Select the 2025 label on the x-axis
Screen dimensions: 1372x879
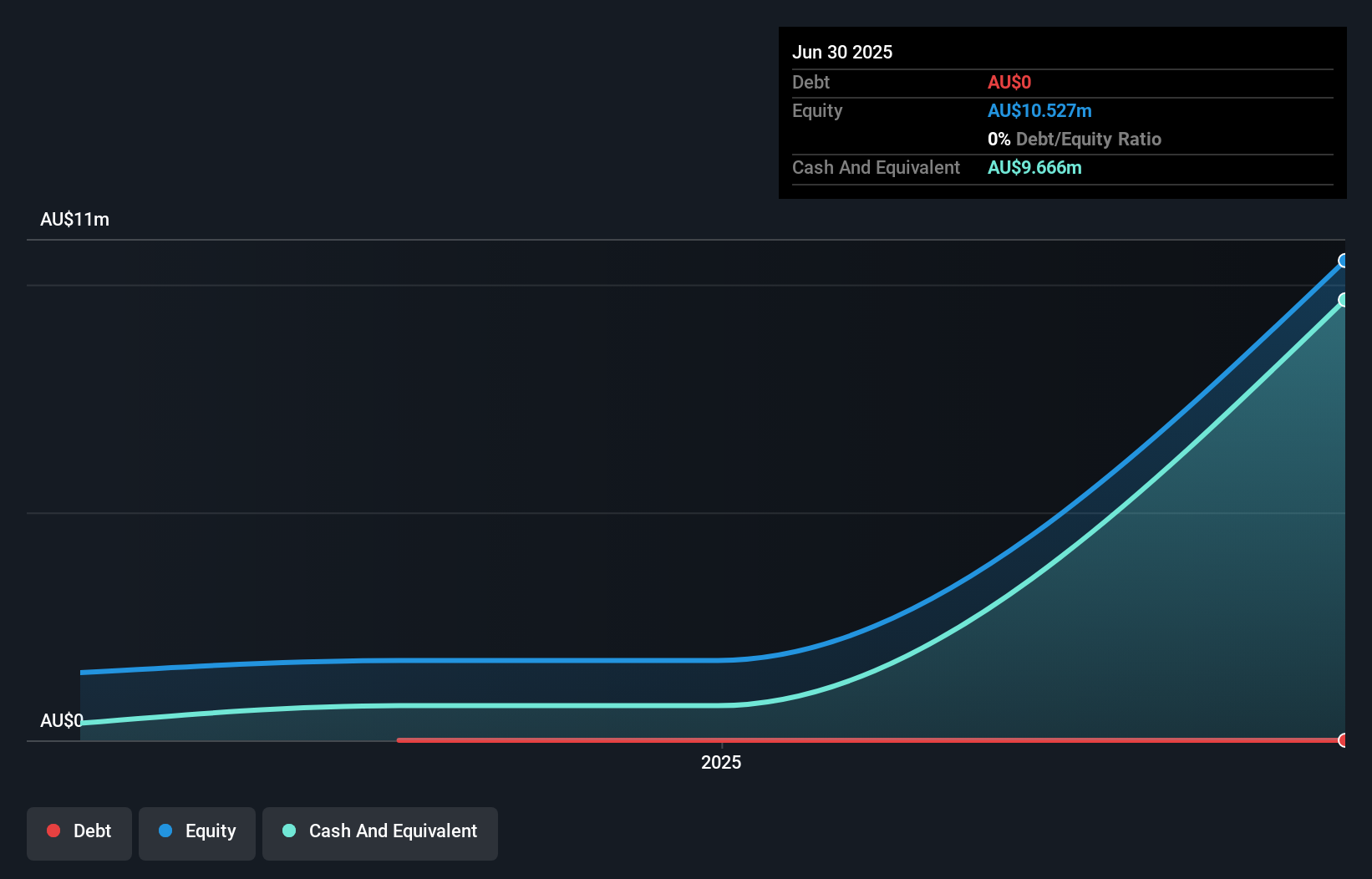click(x=721, y=761)
